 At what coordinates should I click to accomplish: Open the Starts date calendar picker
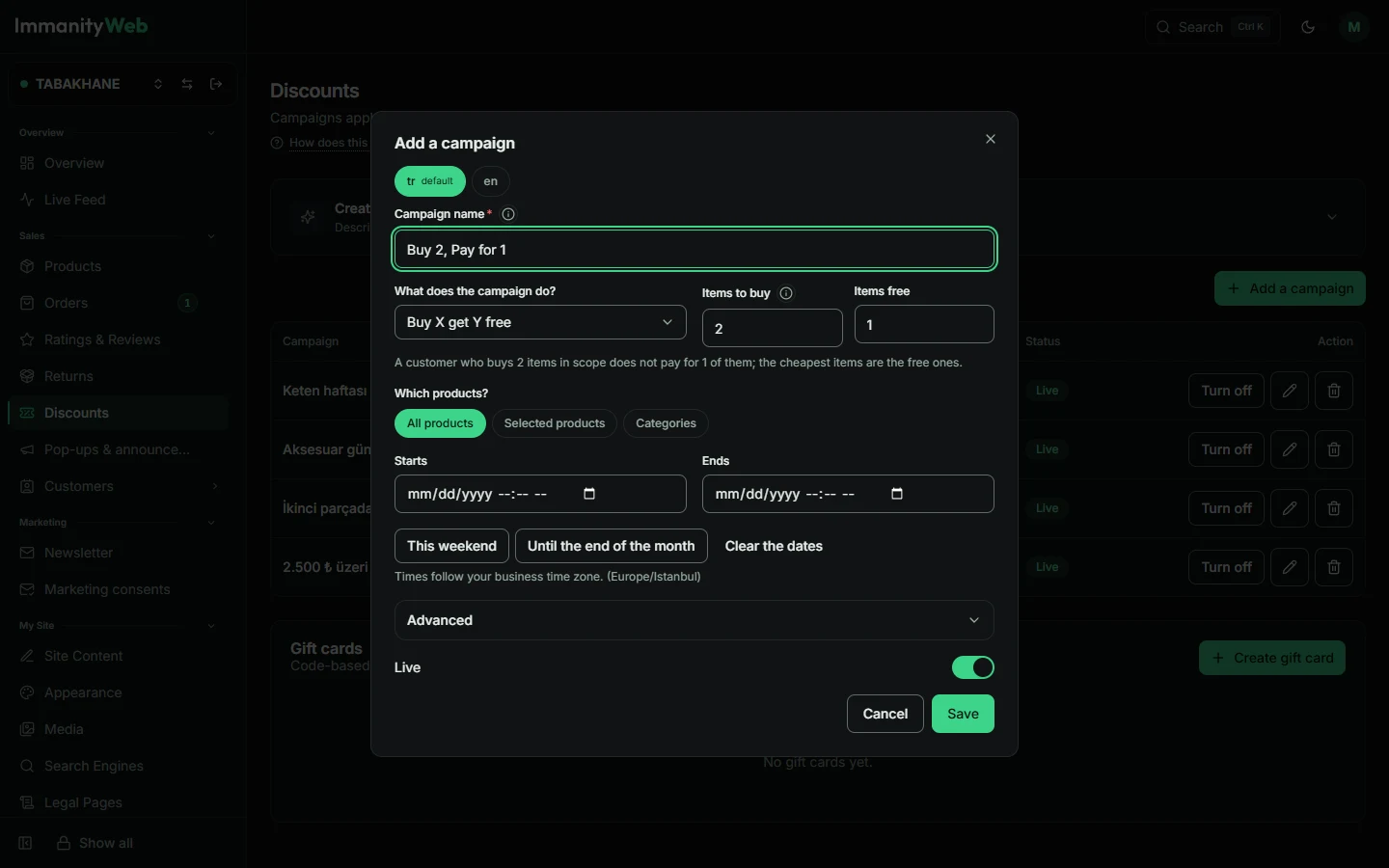589,494
